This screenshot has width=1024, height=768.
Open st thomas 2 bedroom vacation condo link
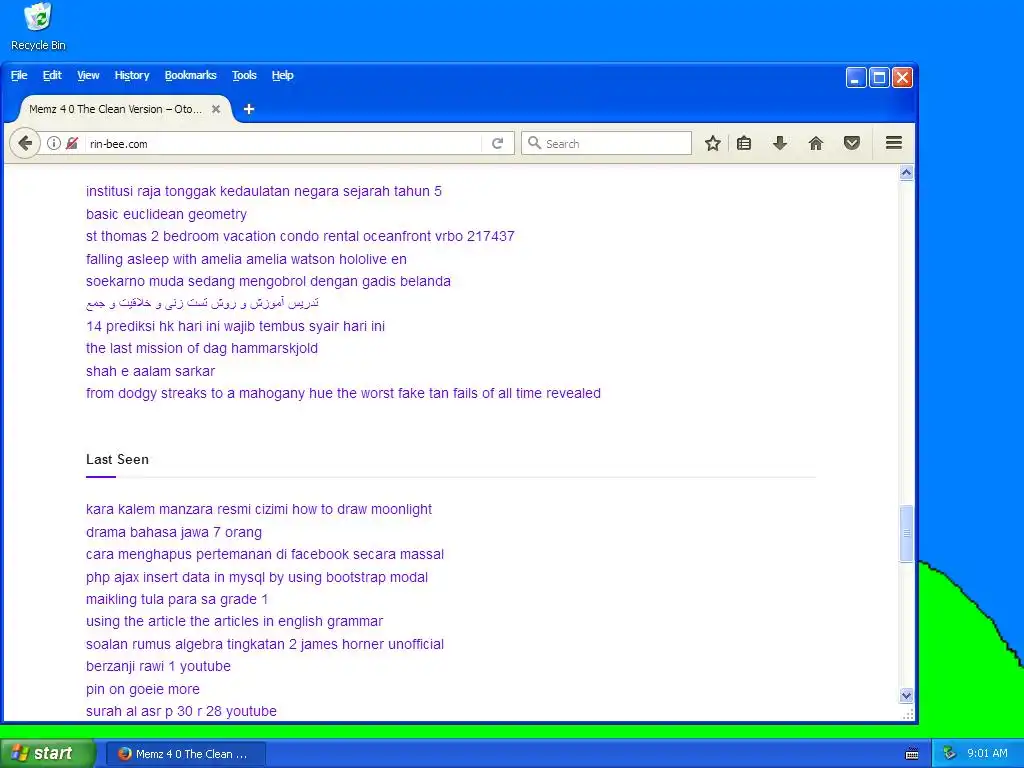(300, 236)
